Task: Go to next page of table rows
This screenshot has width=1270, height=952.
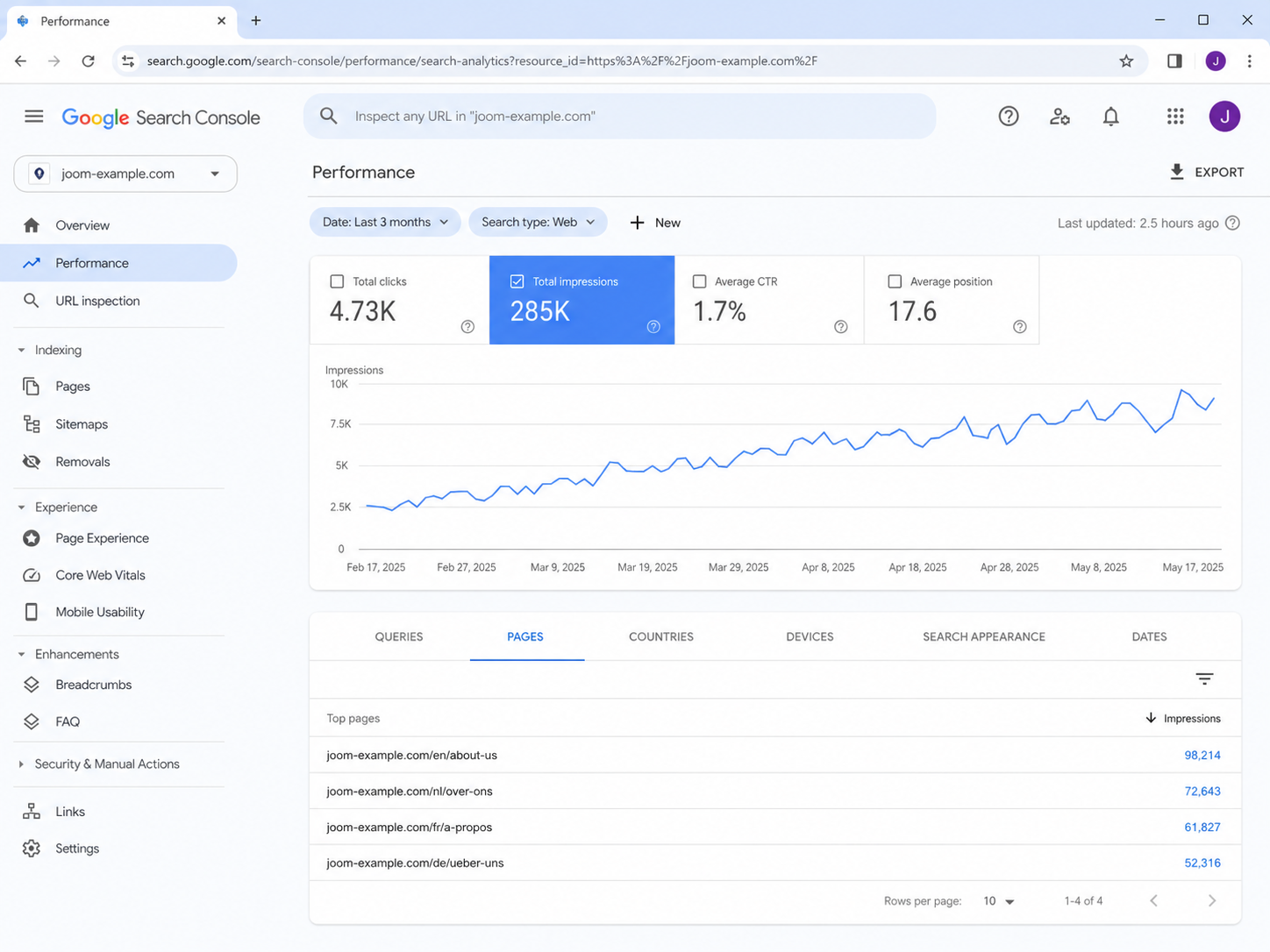Action: (1212, 901)
